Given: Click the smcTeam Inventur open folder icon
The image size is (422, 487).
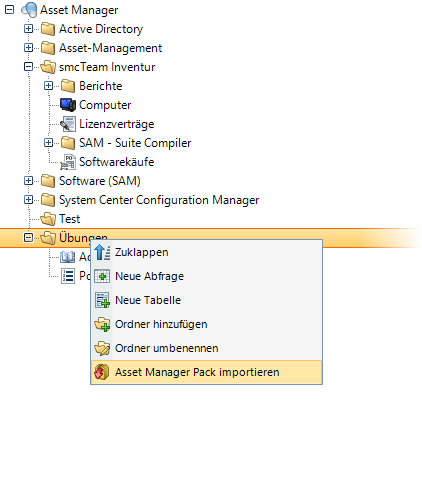Looking at the screenshot, I should (48, 67).
